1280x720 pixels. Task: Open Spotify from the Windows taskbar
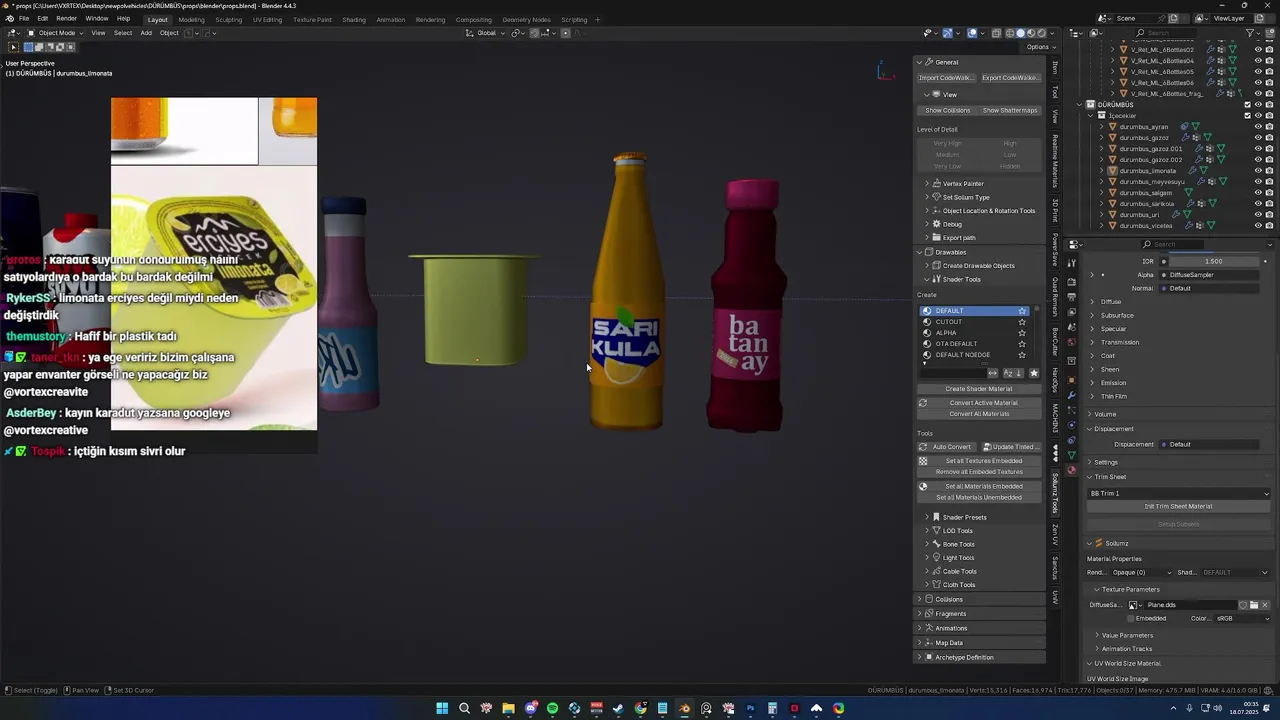[552, 708]
